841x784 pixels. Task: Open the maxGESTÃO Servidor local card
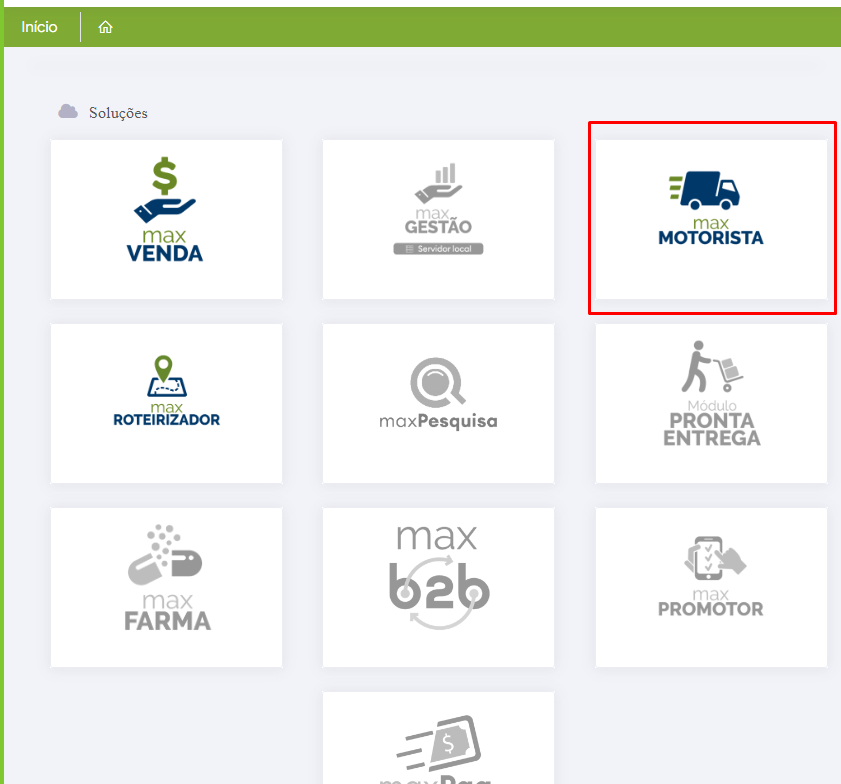click(438, 219)
